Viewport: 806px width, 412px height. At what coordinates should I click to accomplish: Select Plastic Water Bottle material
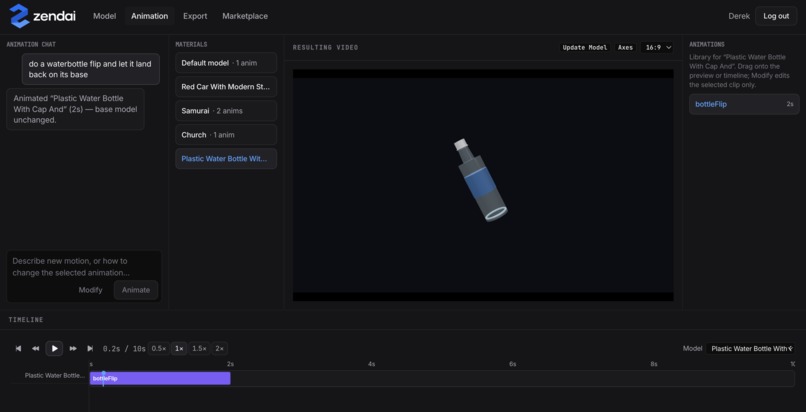pyautogui.click(x=226, y=159)
